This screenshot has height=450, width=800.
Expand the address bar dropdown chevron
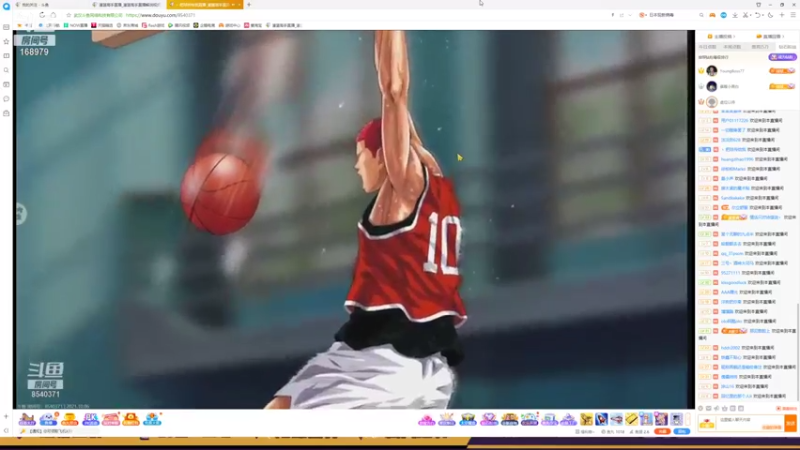[630, 15]
